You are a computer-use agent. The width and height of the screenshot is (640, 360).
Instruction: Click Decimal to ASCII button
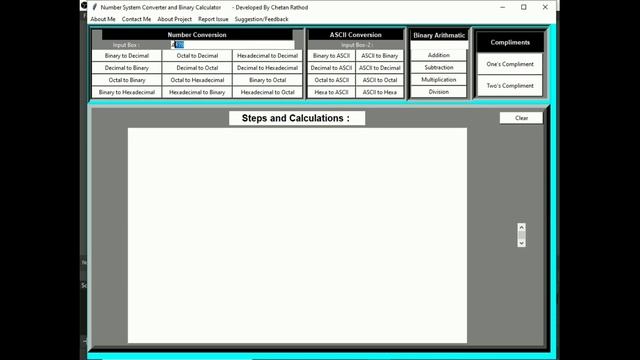point(331,68)
